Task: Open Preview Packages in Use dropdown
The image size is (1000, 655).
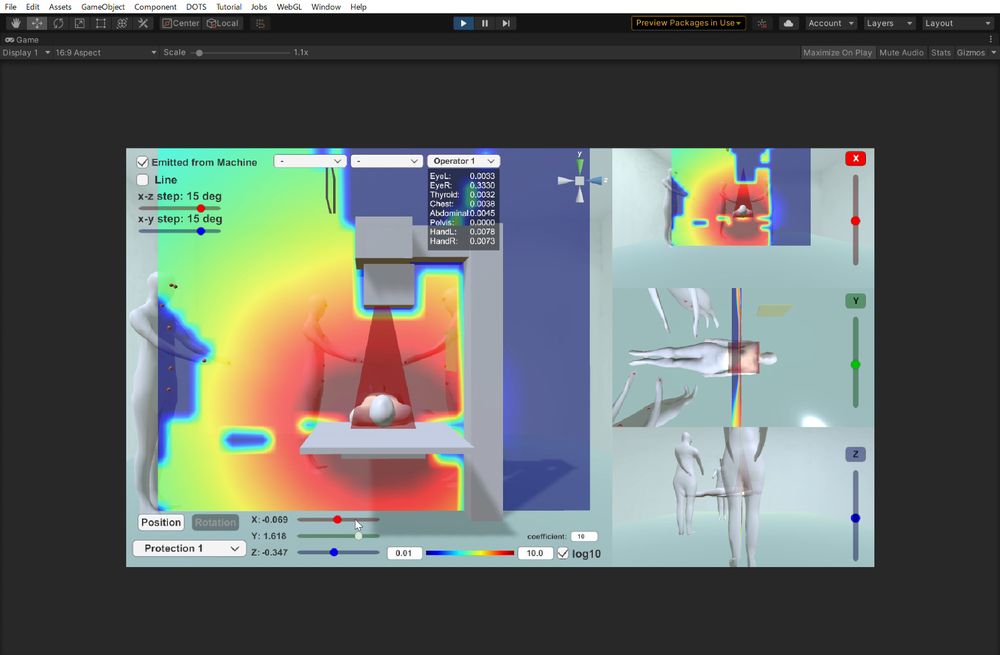Action: (x=688, y=23)
